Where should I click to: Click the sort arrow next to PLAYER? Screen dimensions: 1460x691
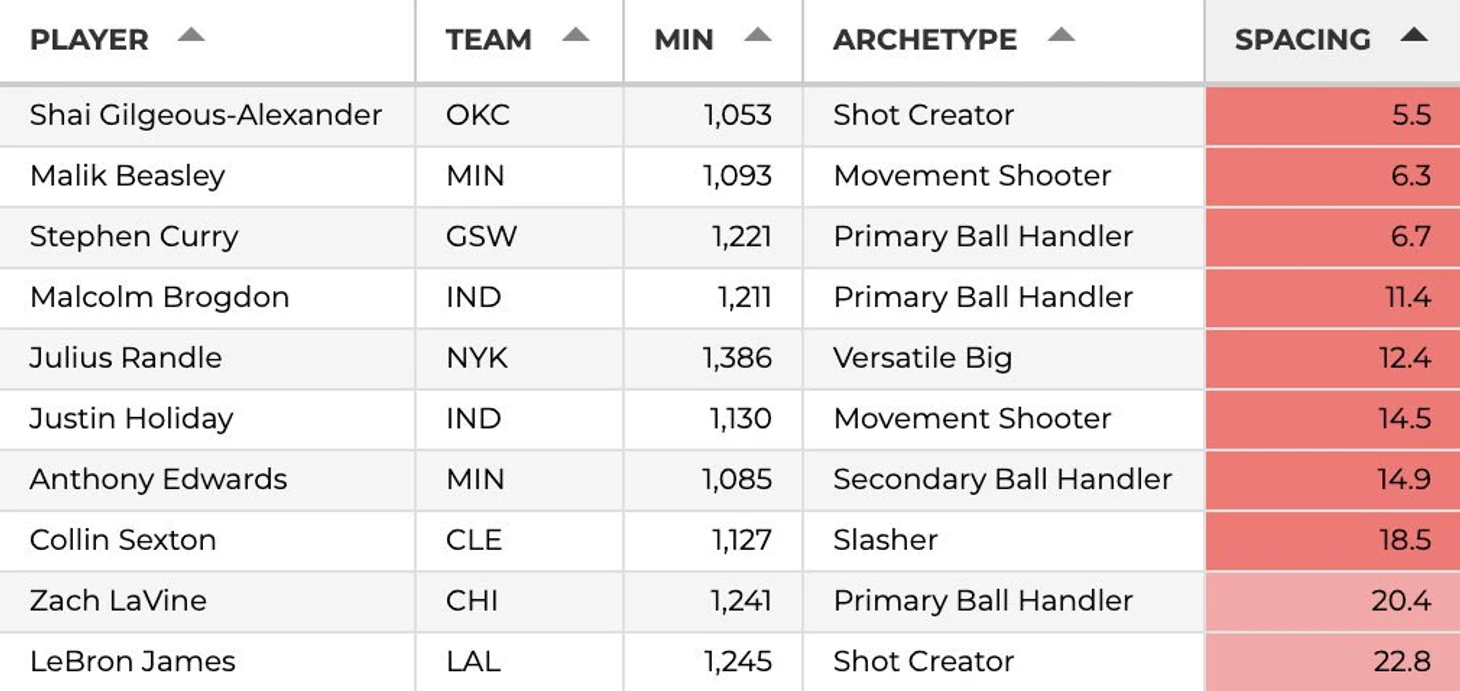[191, 36]
